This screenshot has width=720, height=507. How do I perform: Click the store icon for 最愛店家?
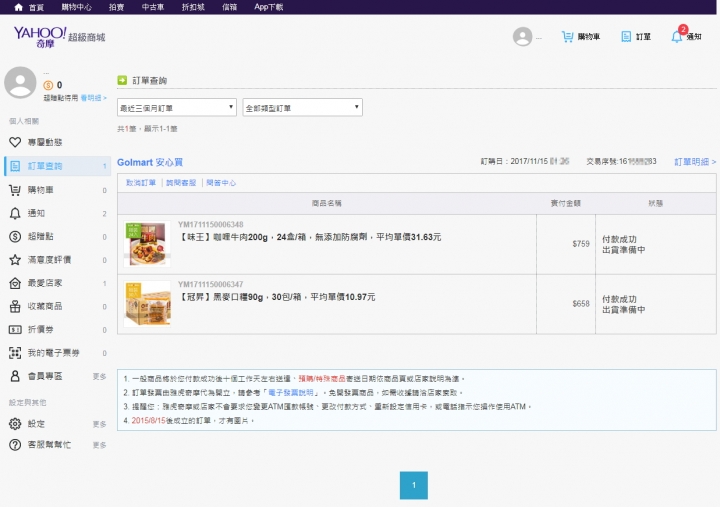(x=15, y=283)
